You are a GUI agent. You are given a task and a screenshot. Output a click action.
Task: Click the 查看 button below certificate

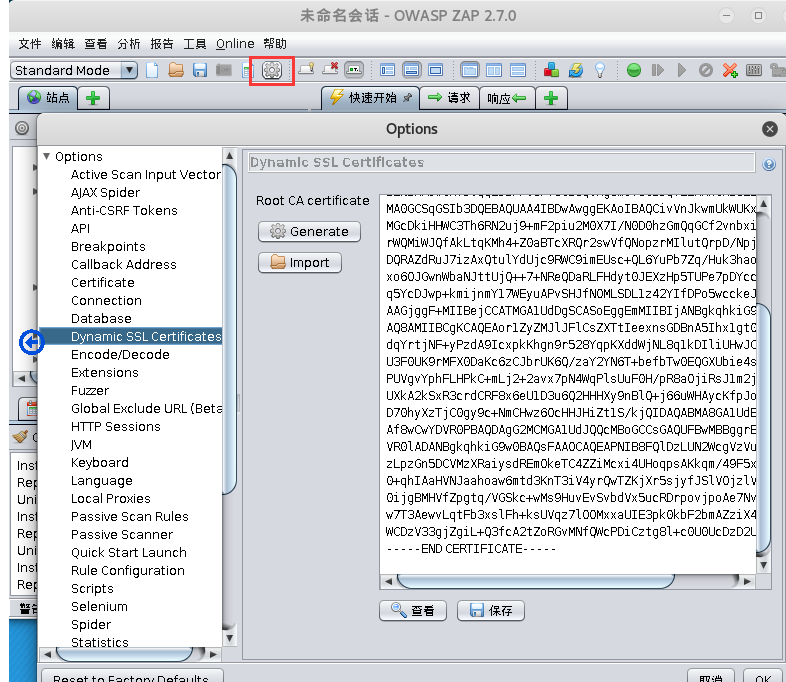pos(413,610)
